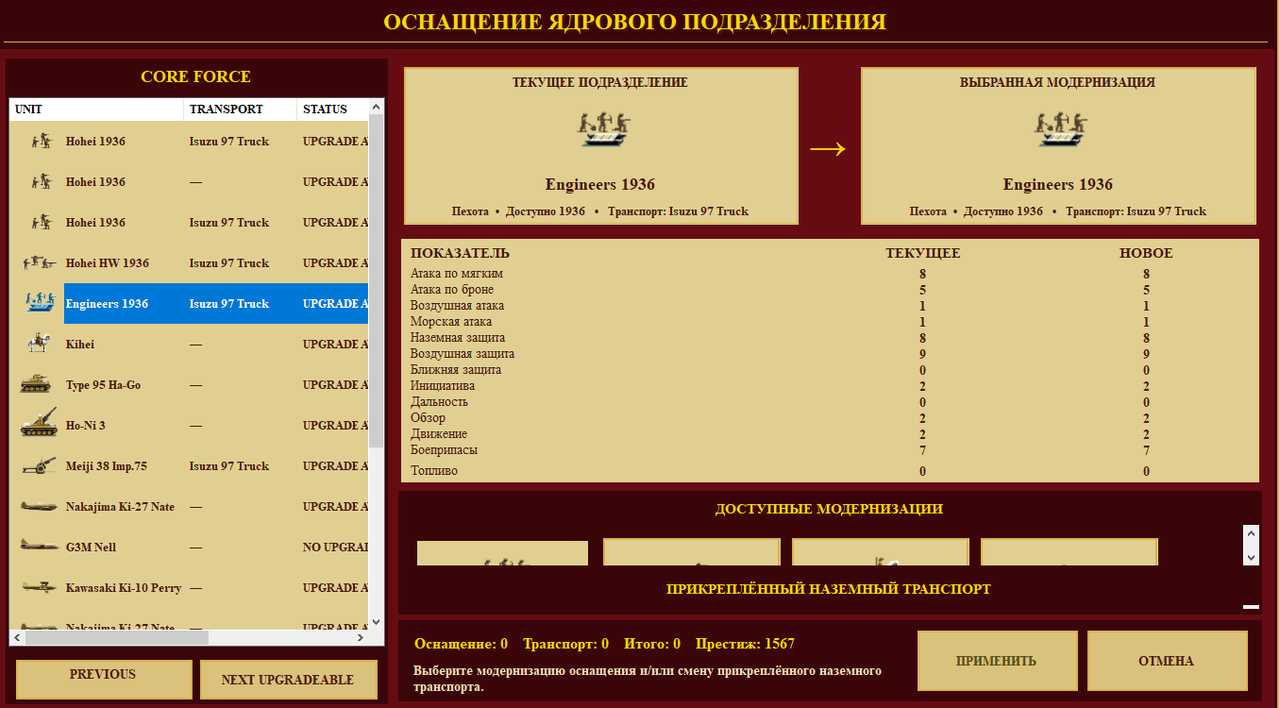Screen dimensions: 1279x708
Task: Click the Kihei cavalry unit icon
Action: (x=40, y=344)
